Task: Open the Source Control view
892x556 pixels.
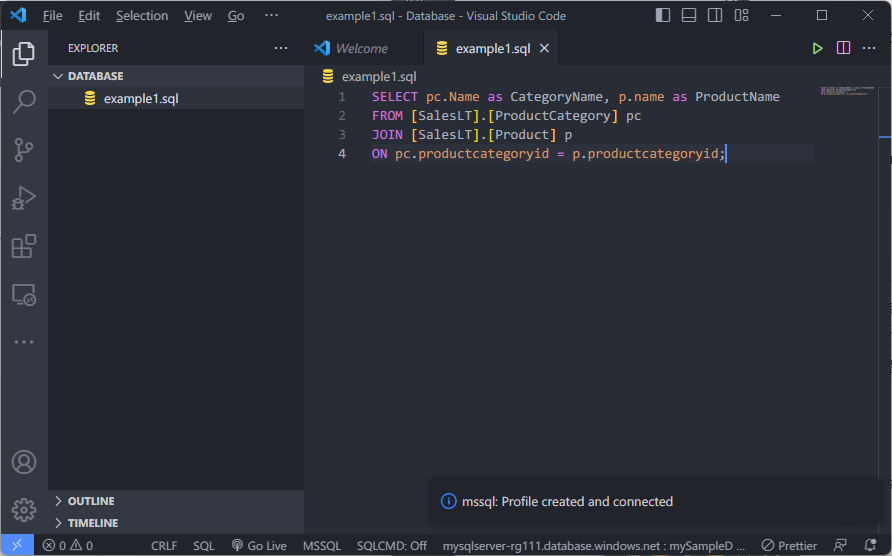Action: [x=24, y=150]
